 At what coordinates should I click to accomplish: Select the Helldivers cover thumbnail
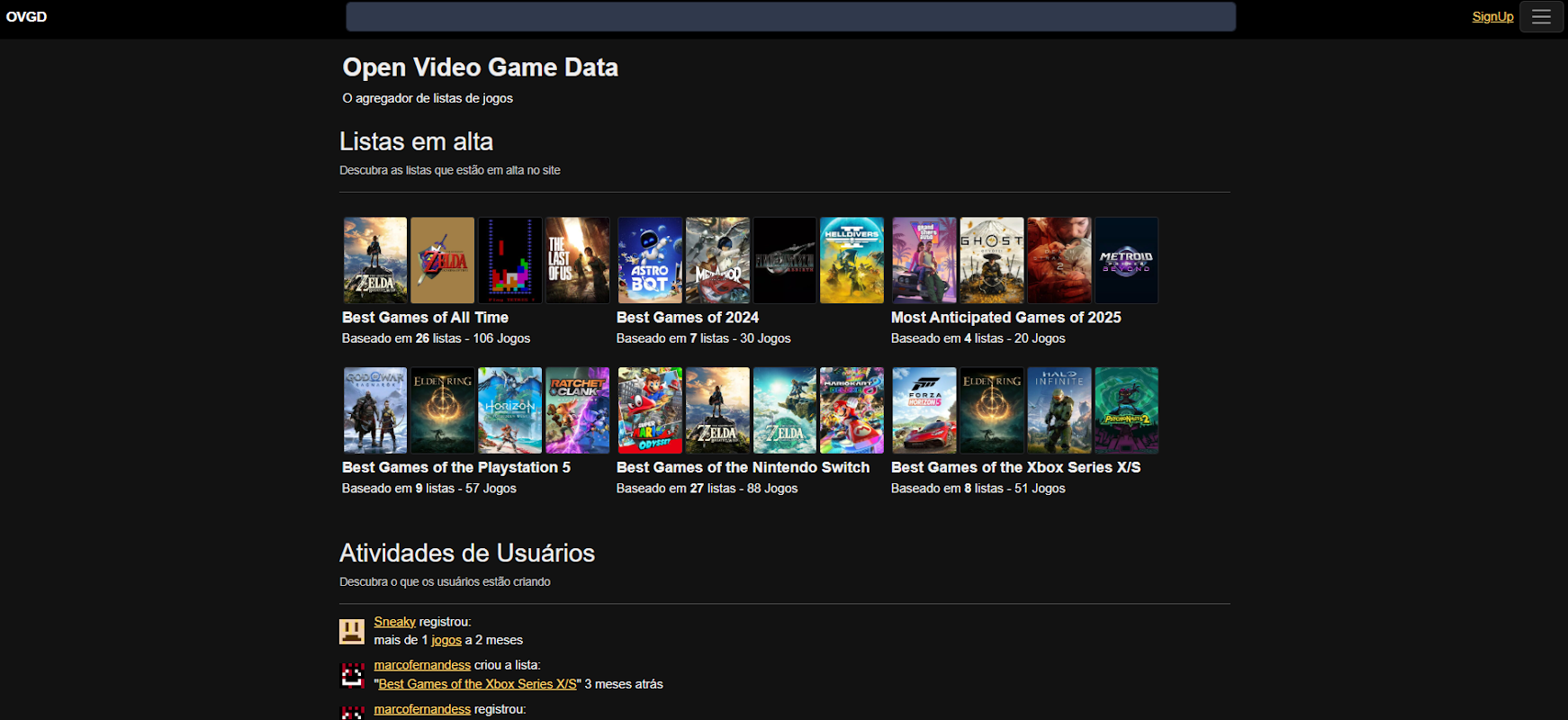852,260
